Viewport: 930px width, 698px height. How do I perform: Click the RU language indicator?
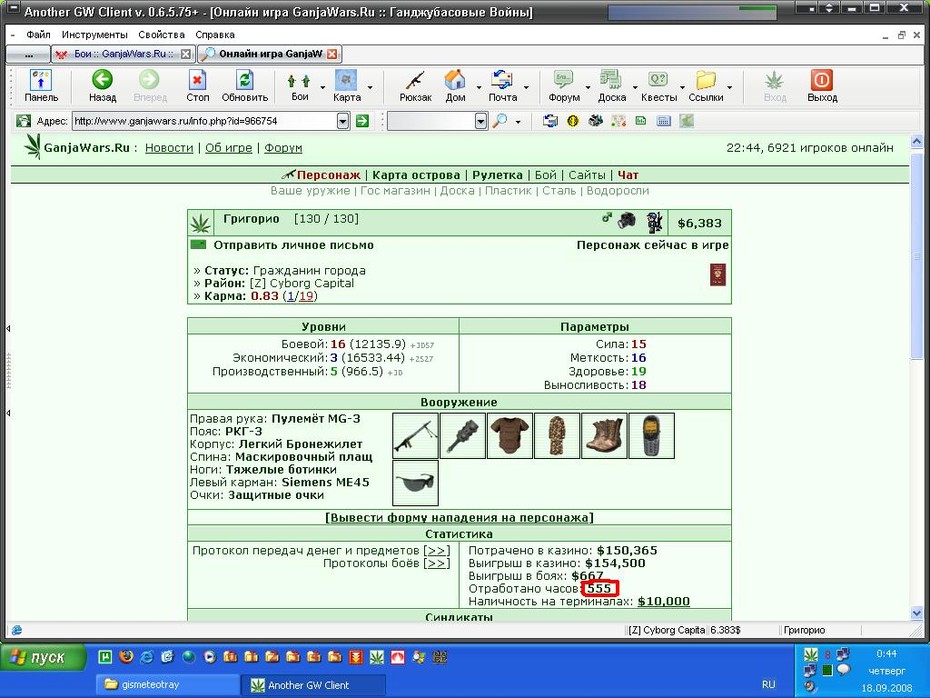768,684
